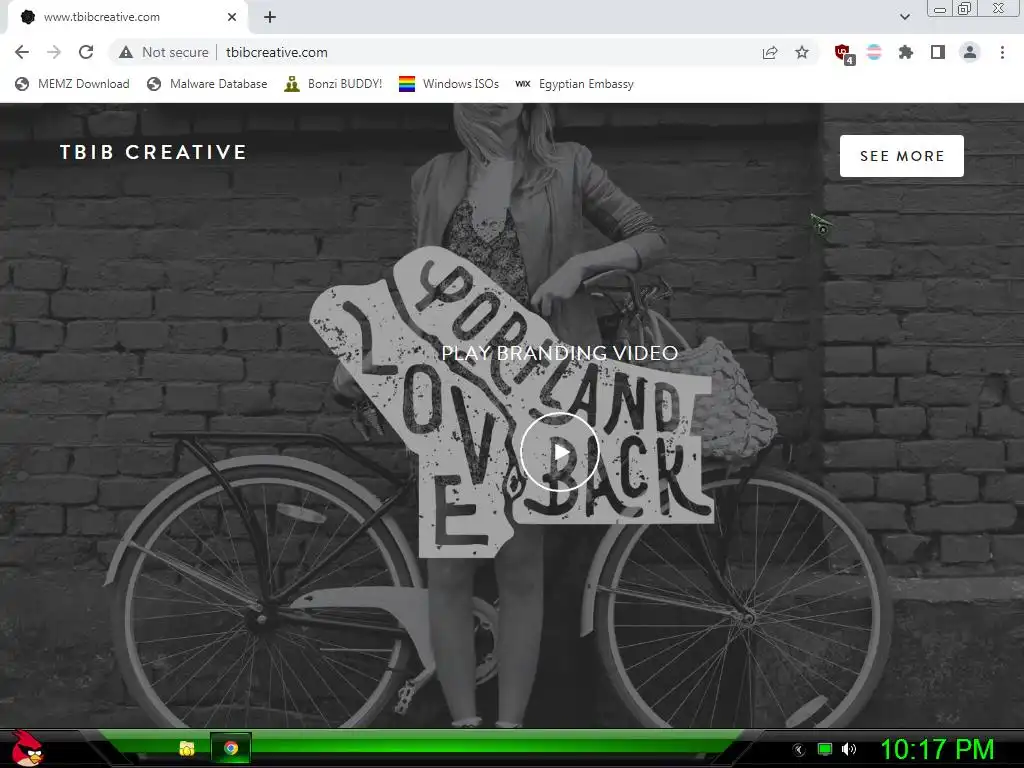Open the tab search dropdown arrow

904,17
